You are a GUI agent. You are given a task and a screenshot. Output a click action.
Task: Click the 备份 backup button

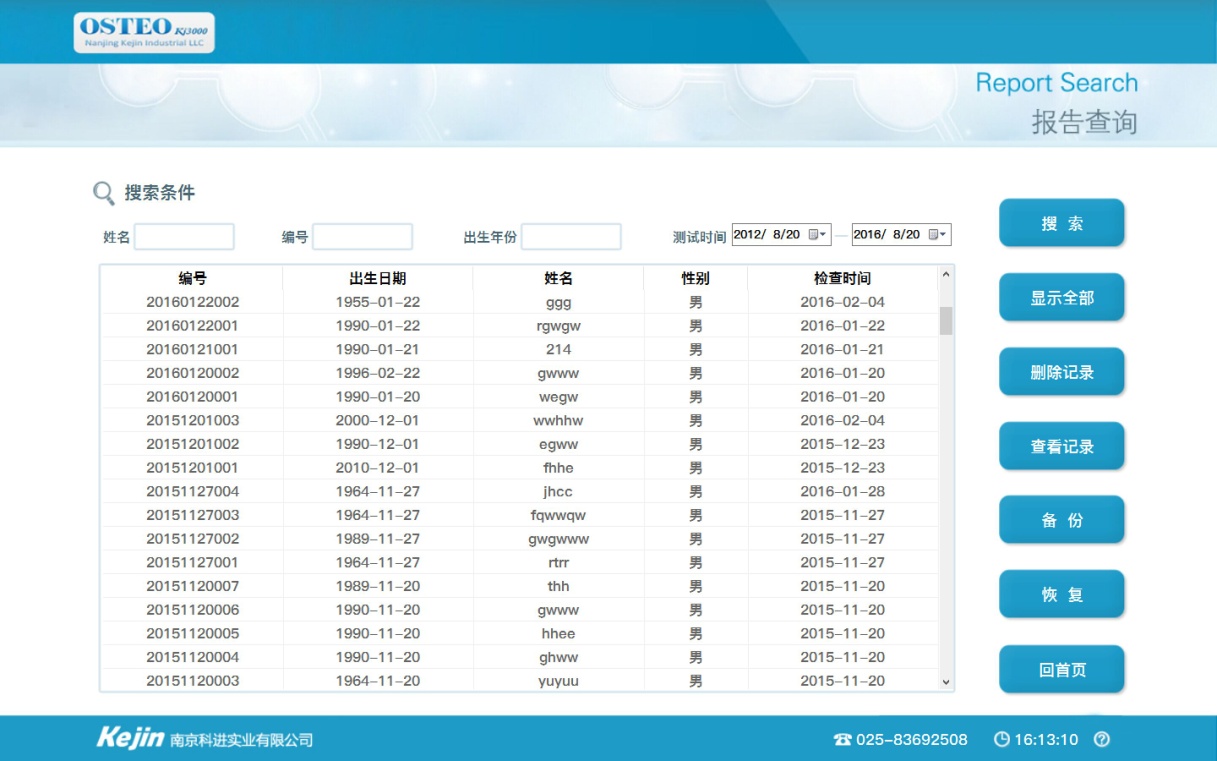[x=1061, y=520]
